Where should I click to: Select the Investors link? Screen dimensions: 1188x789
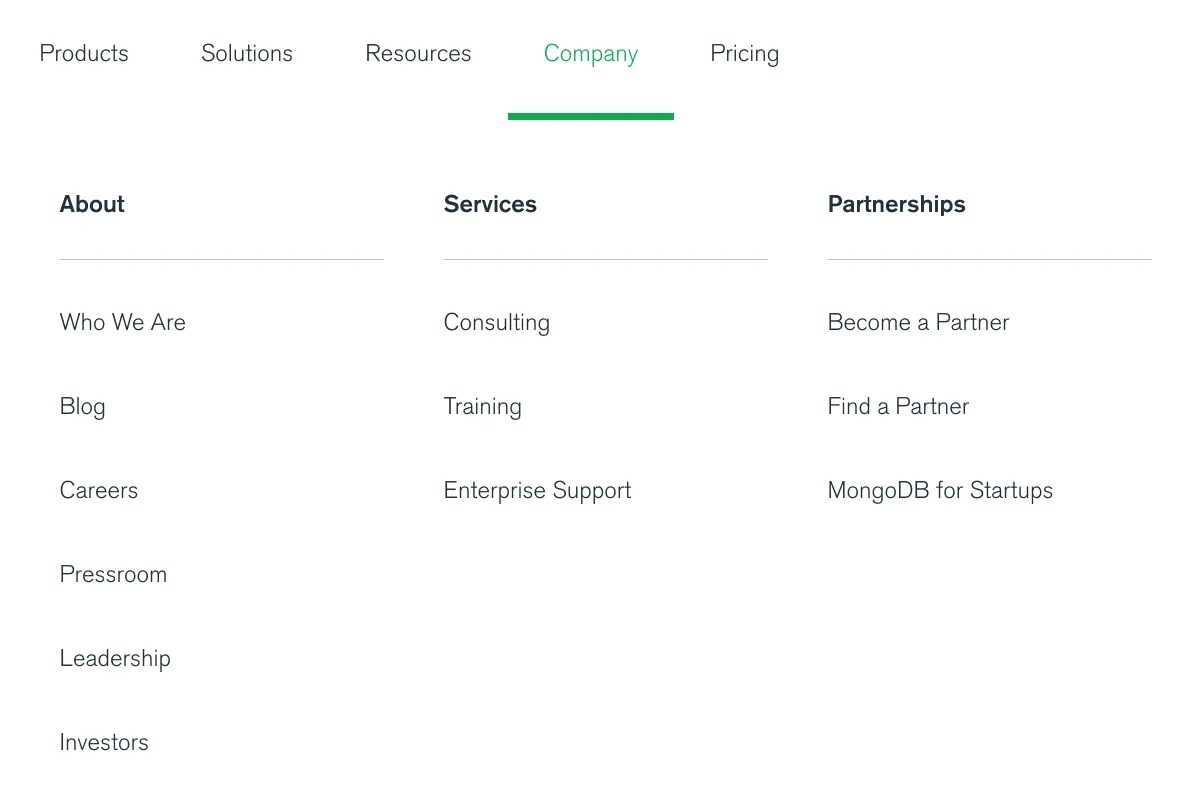(104, 742)
